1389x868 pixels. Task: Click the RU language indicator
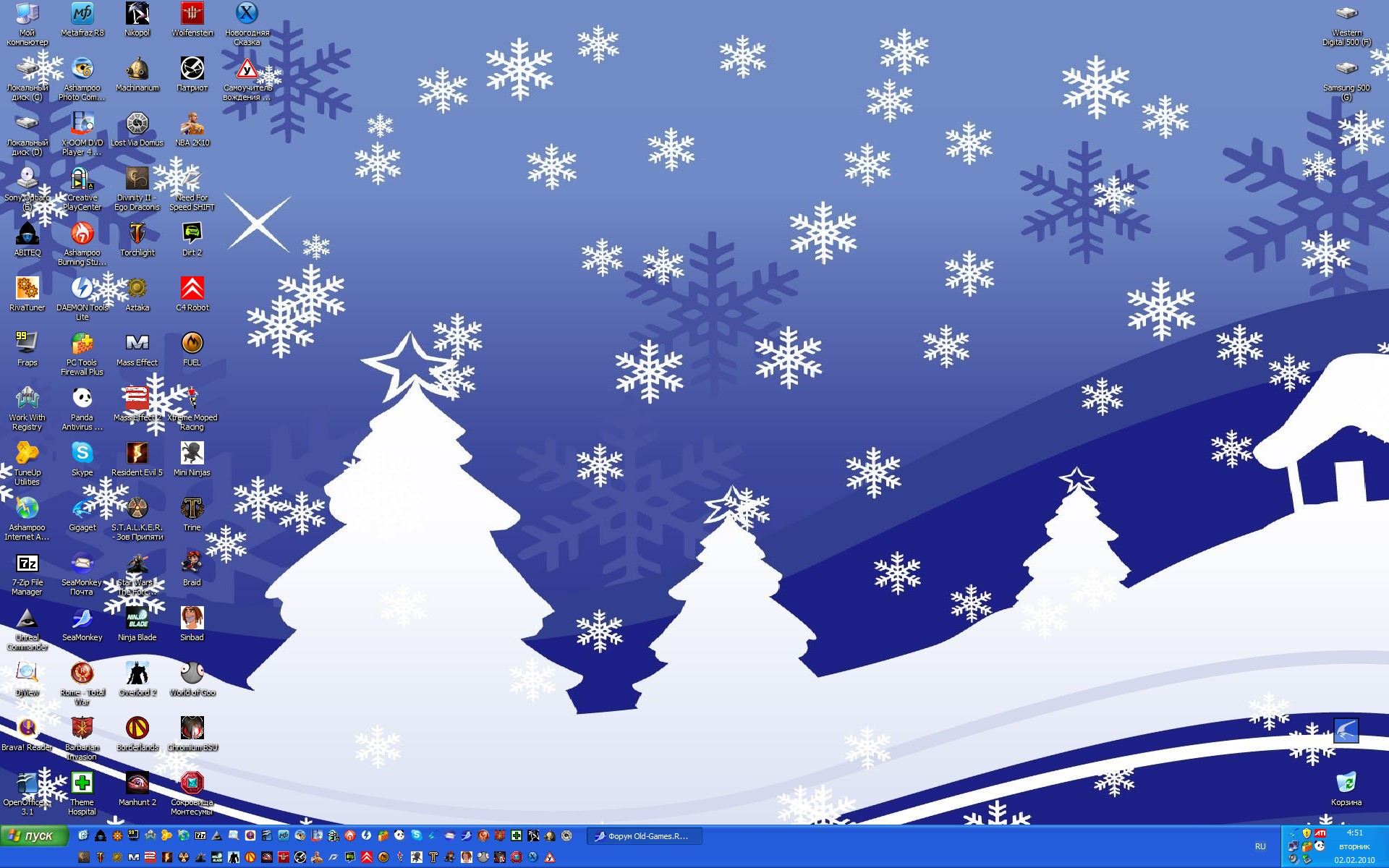coord(1260,846)
